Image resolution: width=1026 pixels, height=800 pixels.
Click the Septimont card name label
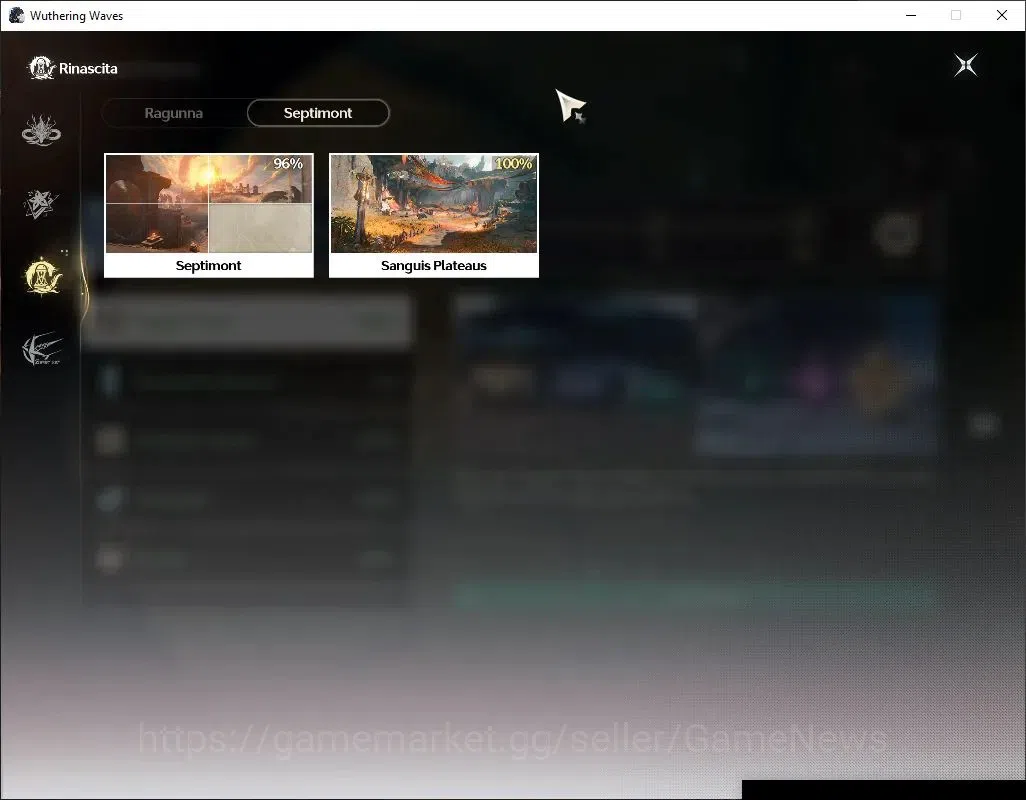(208, 266)
